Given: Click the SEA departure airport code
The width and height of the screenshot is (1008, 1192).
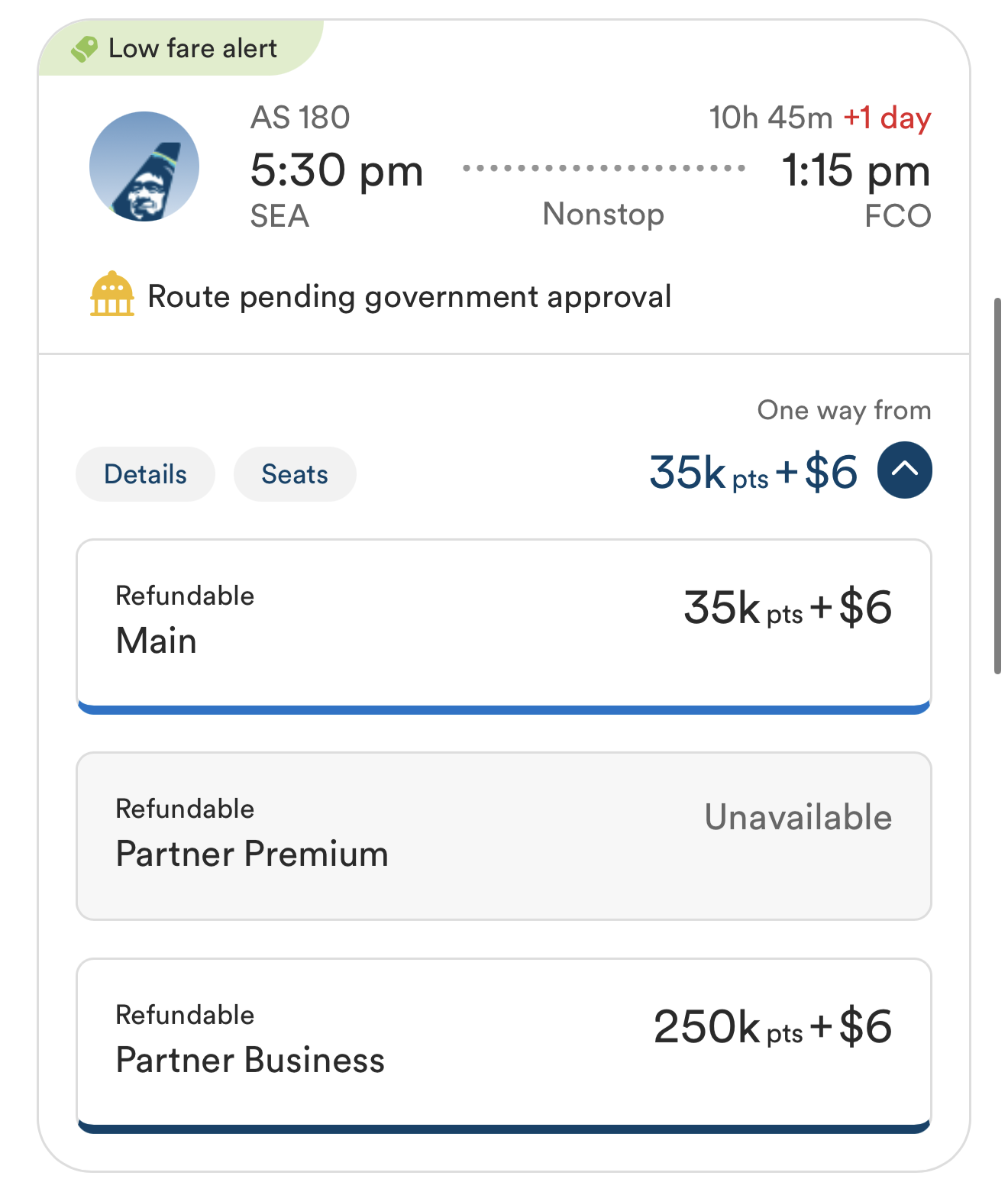Looking at the screenshot, I should coord(279,216).
